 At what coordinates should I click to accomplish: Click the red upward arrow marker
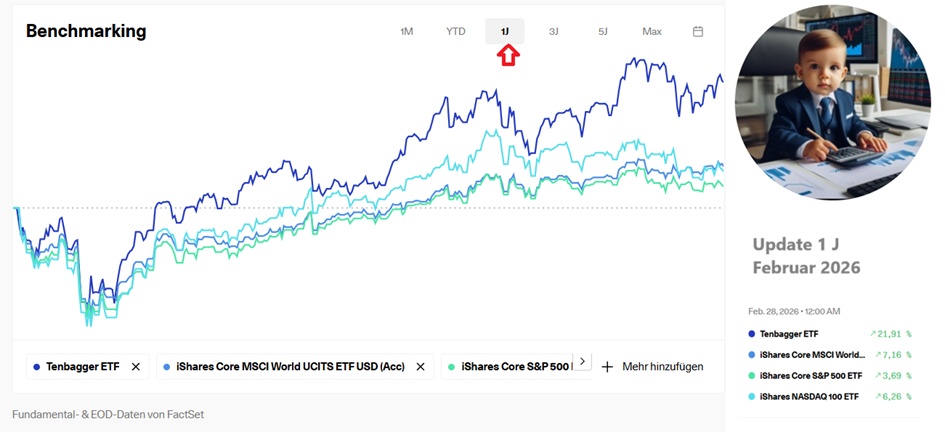508,56
